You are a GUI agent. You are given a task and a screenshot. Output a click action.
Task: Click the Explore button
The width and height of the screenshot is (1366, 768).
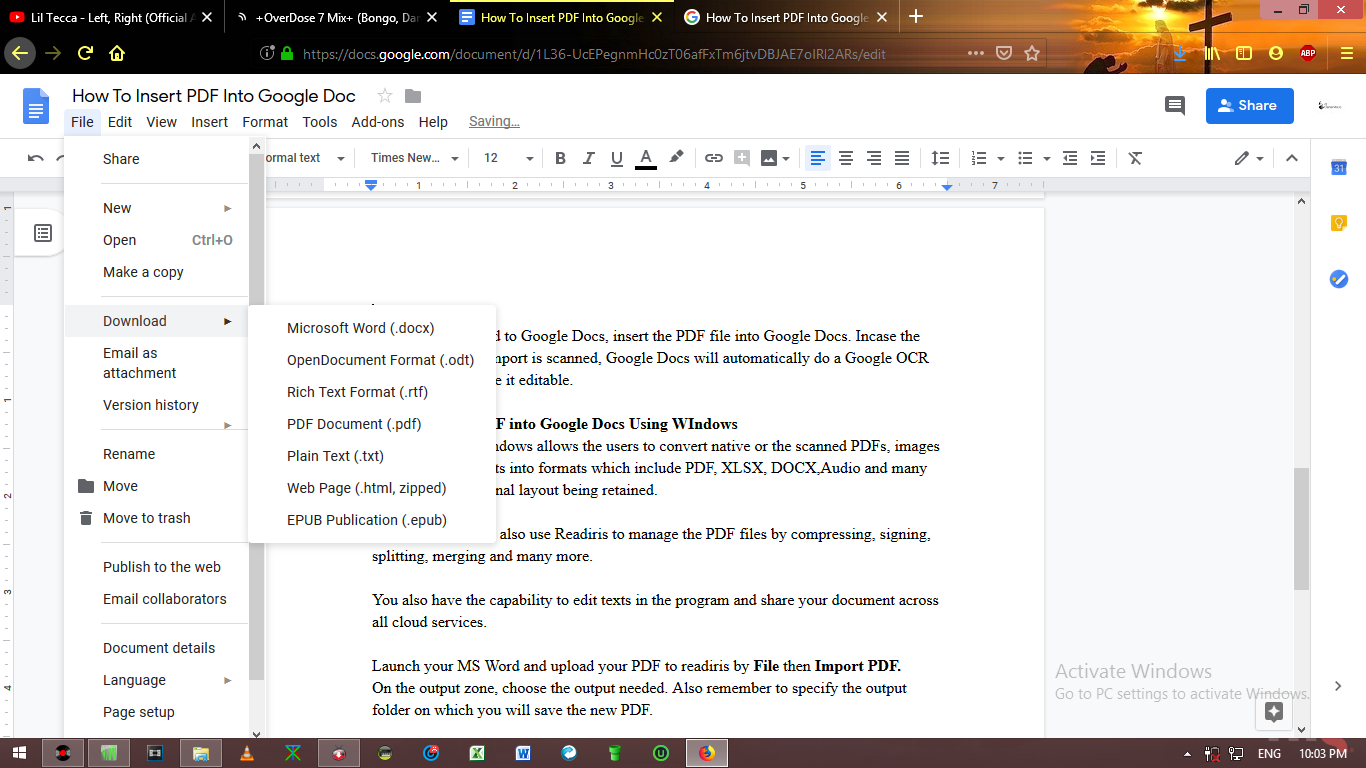click(1273, 711)
